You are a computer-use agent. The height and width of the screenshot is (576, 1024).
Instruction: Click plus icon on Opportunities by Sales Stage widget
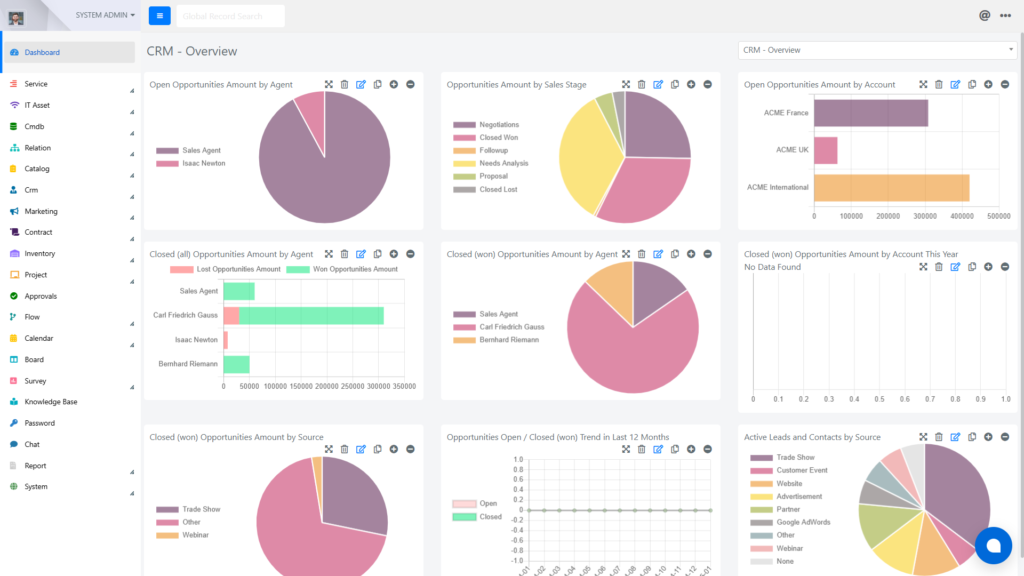pyautogui.click(x=691, y=84)
